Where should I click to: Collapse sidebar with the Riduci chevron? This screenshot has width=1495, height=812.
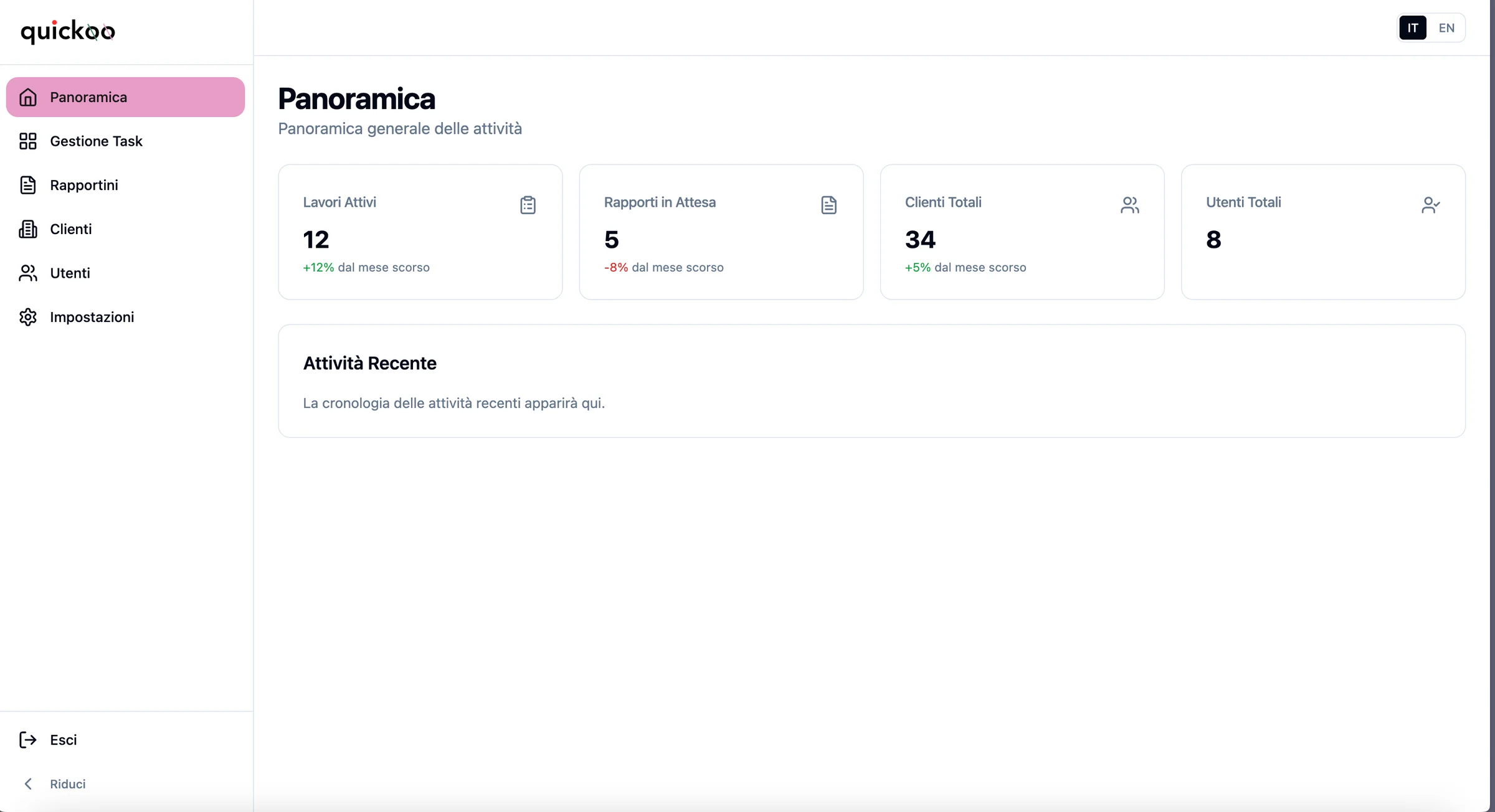click(x=28, y=784)
